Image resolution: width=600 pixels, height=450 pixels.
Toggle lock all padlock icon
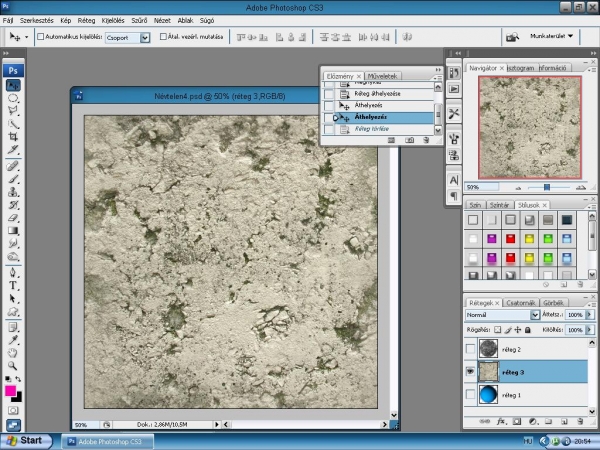coord(528,329)
